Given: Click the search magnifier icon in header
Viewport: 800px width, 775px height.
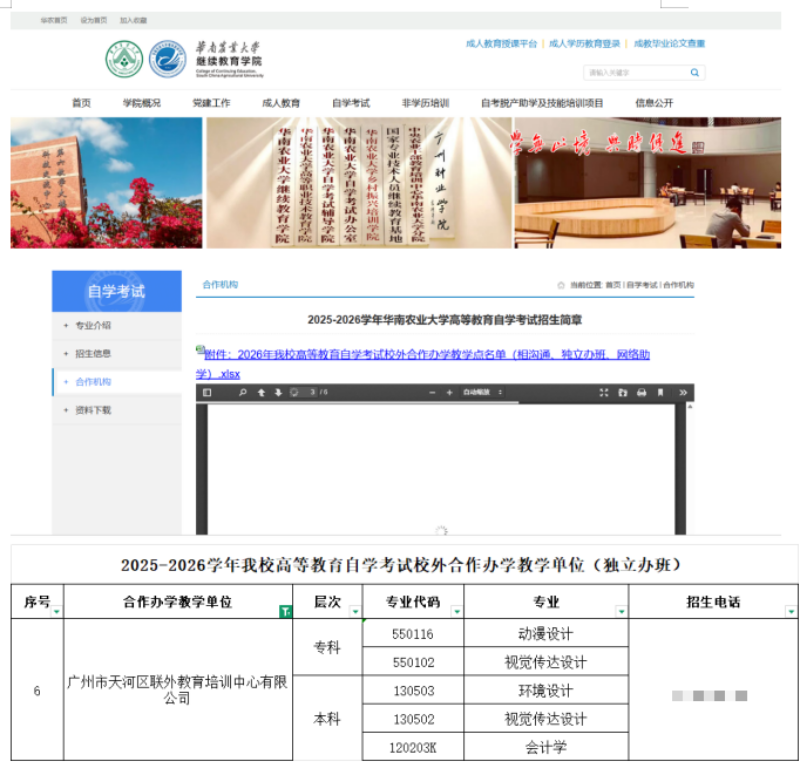Looking at the screenshot, I should [x=694, y=72].
